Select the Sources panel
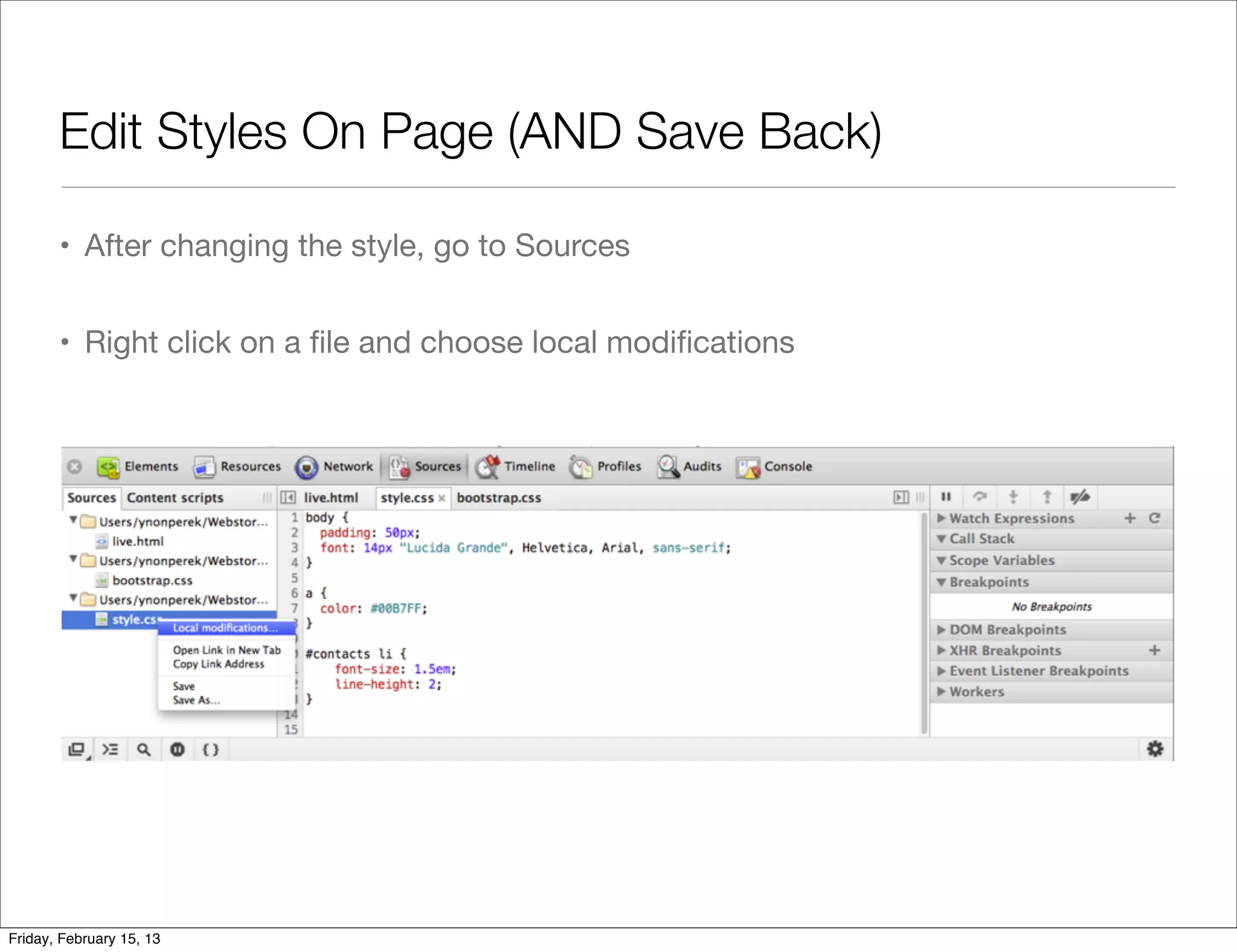The image size is (1237, 952). pyautogui.click(x=425, y=467)
